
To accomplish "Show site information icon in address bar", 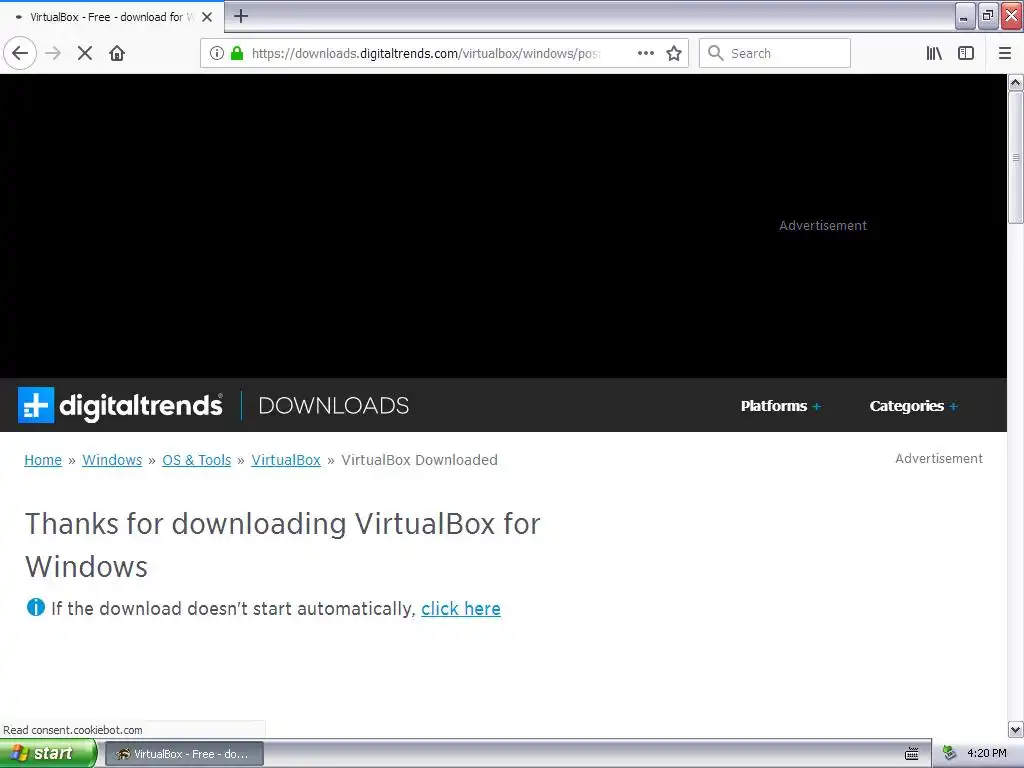I will (x=217, y=53).
